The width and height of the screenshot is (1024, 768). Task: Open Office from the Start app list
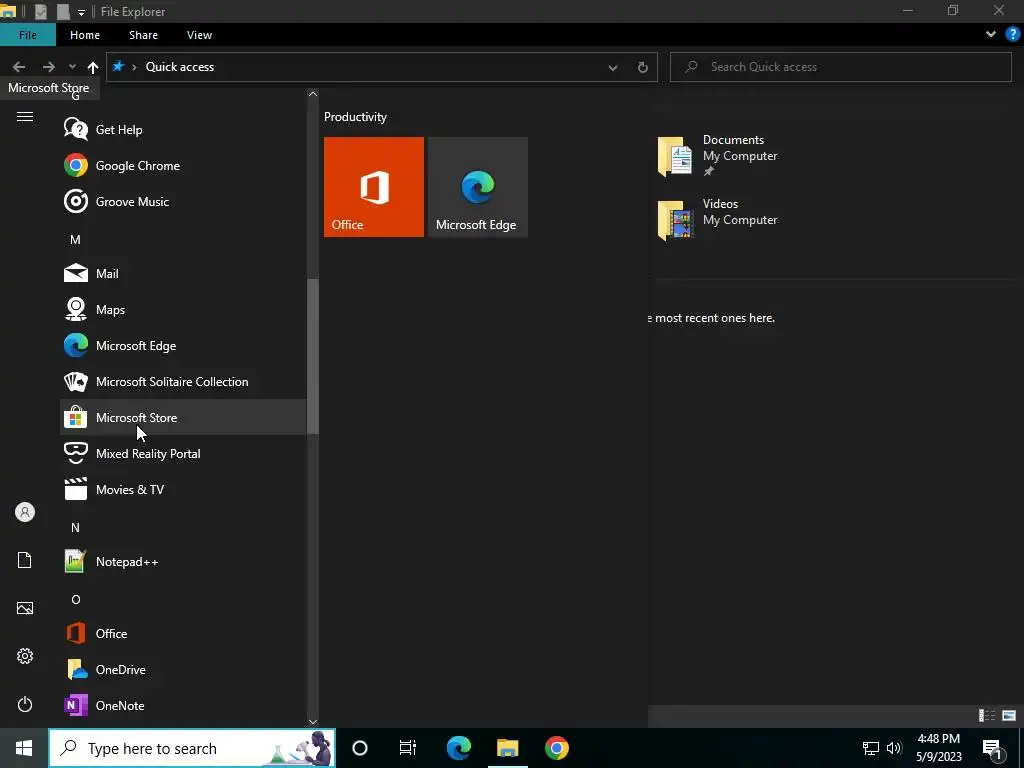click(183, 633)
